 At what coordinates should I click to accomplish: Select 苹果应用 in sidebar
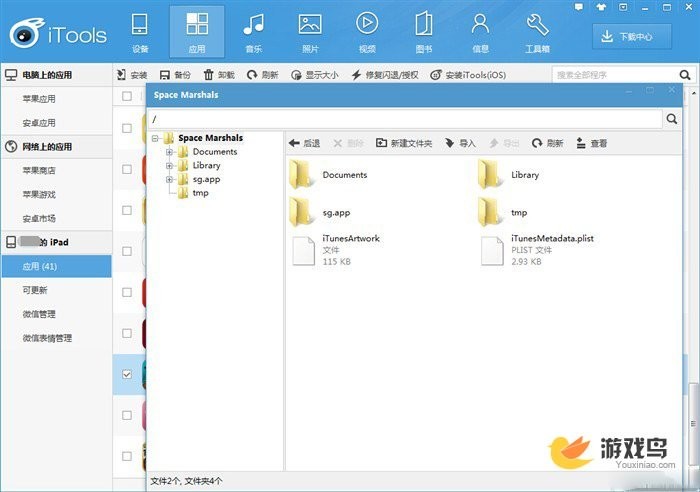39,99
